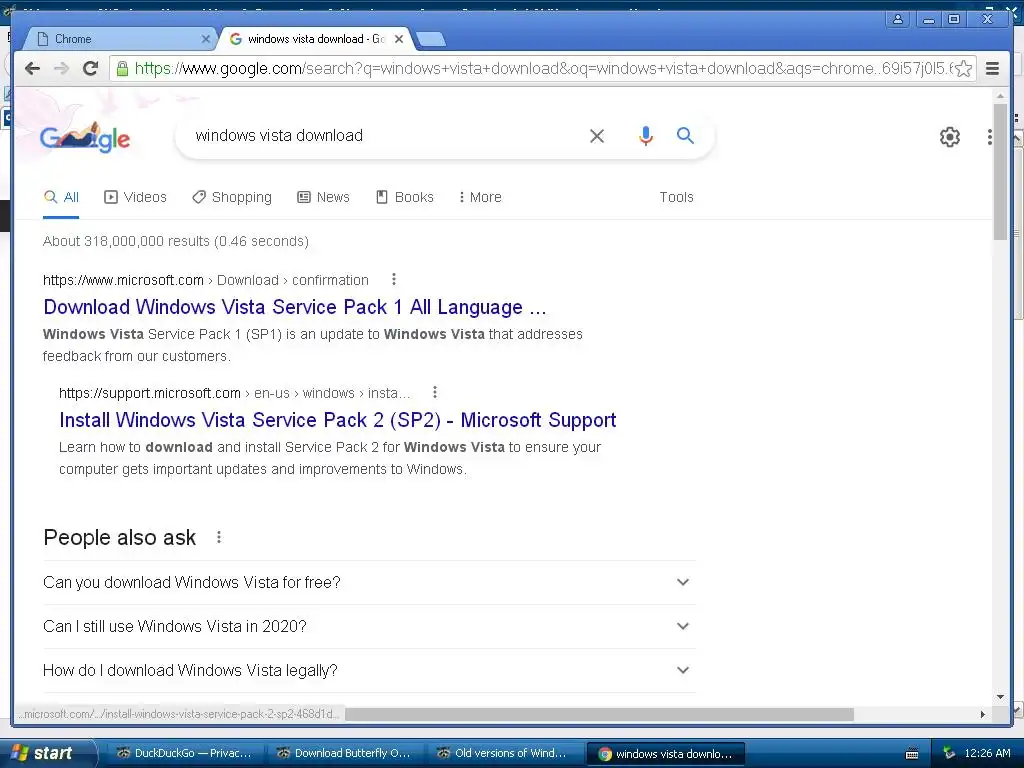Reload the Google search page
Screen dimensions: 1024x768
pos(91,68)
